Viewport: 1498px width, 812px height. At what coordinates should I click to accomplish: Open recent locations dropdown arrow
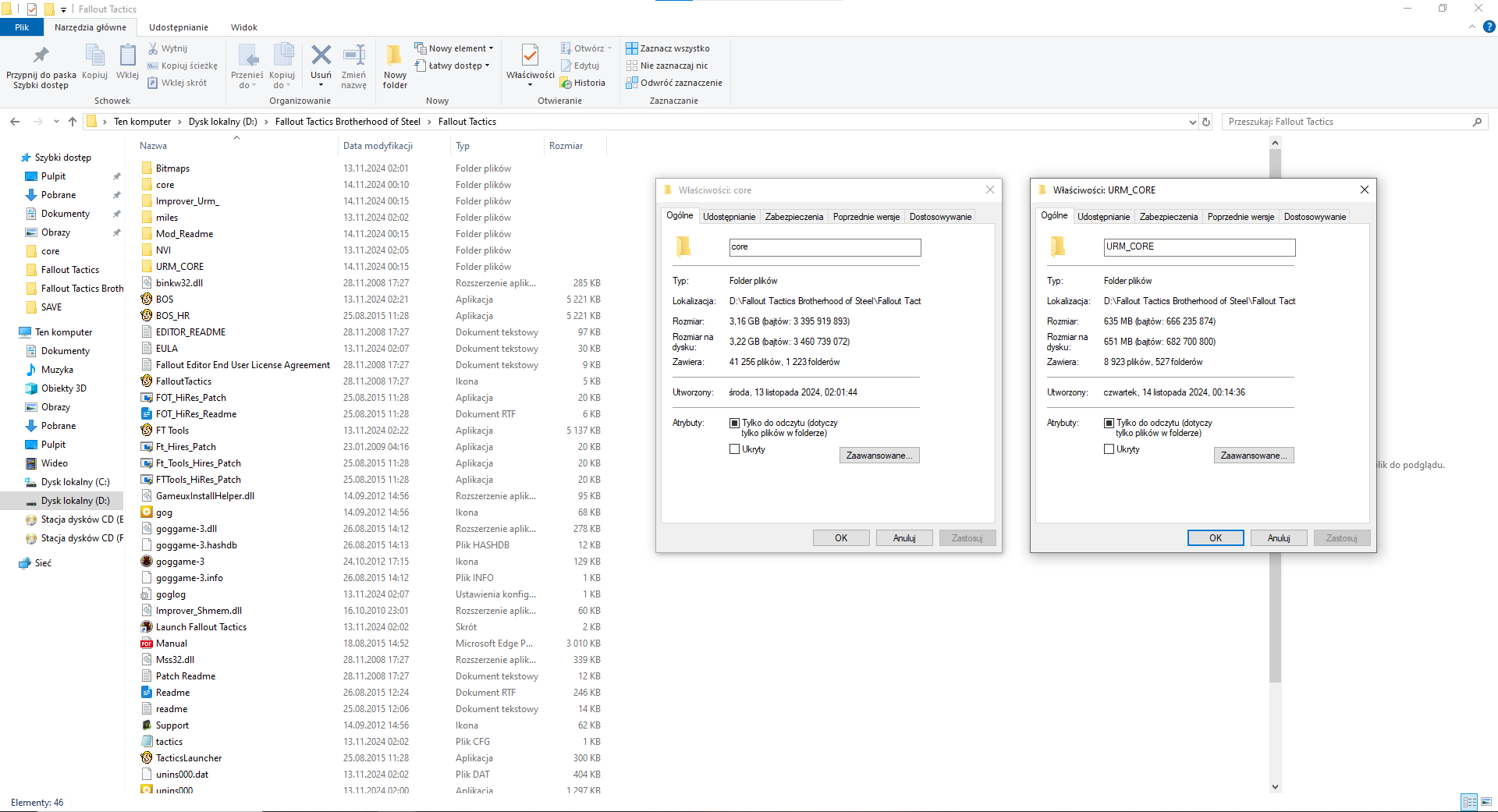tap(56, 122)
